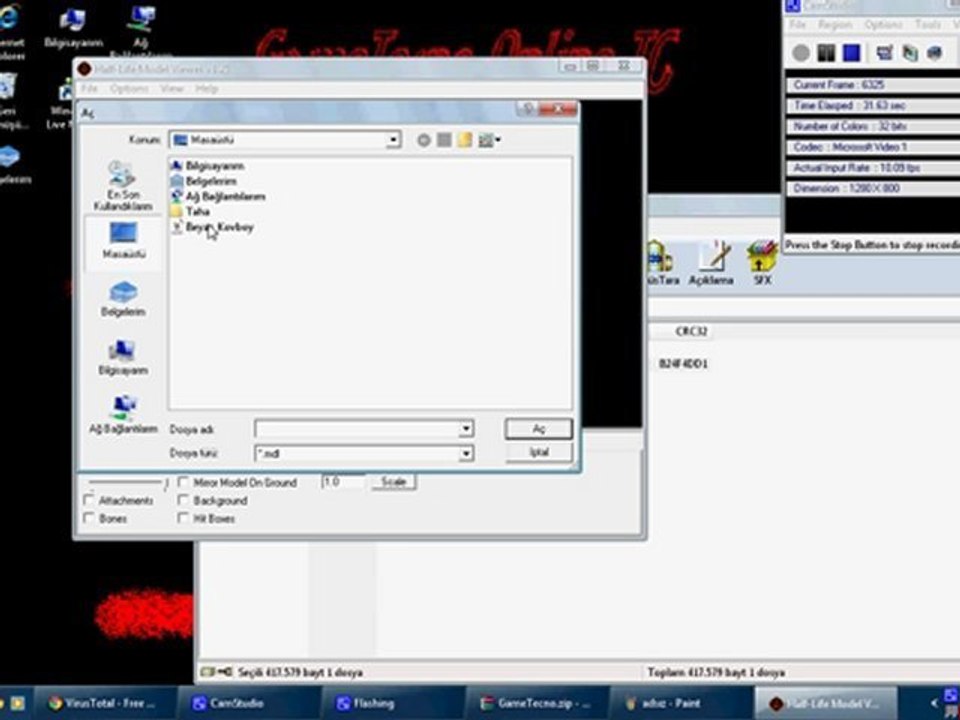
Task: Click the Internet Explorer desktop icon
Action: (x=11, y=31)
